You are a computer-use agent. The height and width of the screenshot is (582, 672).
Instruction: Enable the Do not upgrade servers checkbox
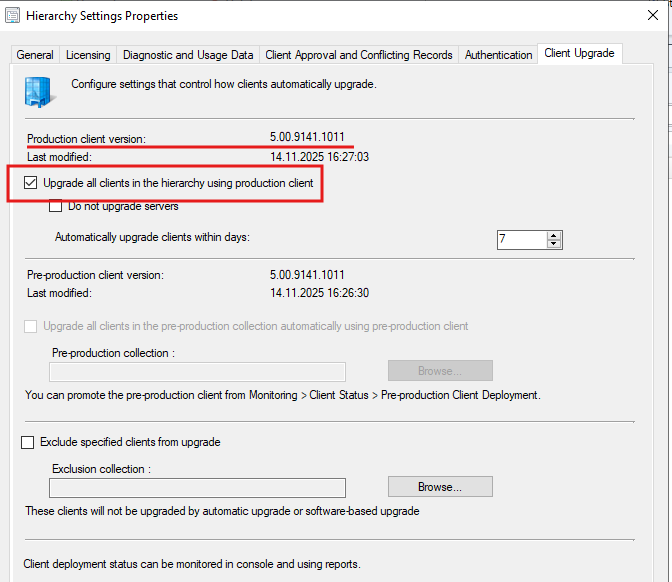click(56, 206)
